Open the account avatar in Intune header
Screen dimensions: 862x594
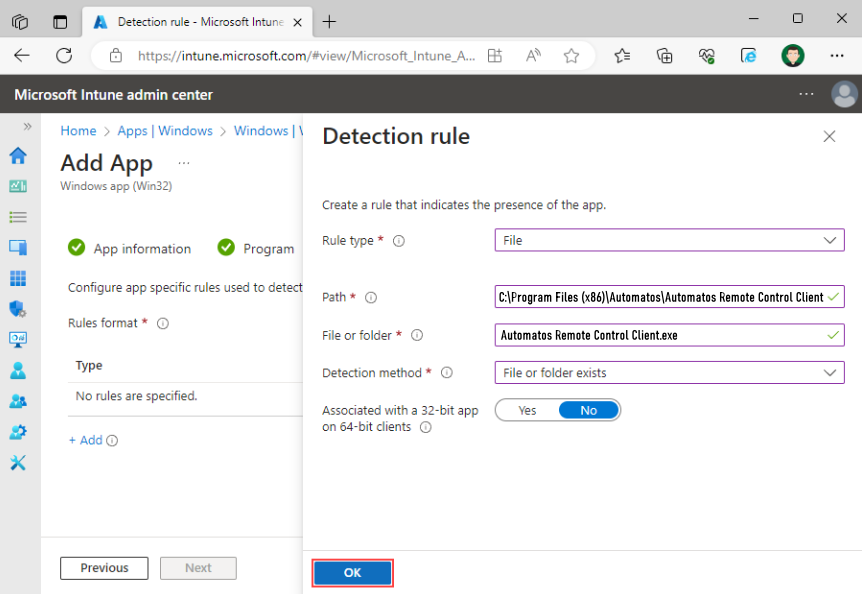[844, 95]
